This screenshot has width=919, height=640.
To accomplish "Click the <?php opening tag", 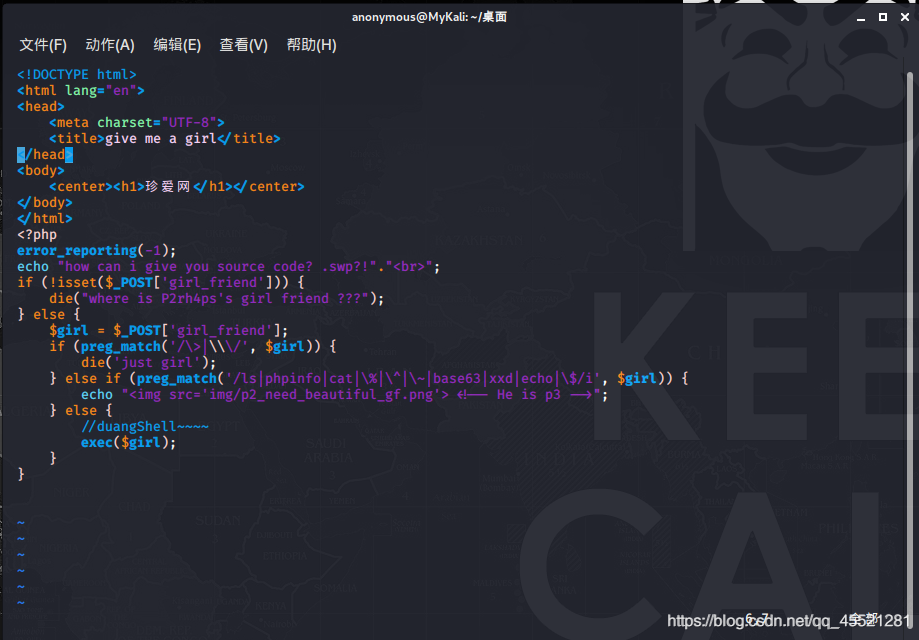I will pyautogui.click(x=37, y=234).
